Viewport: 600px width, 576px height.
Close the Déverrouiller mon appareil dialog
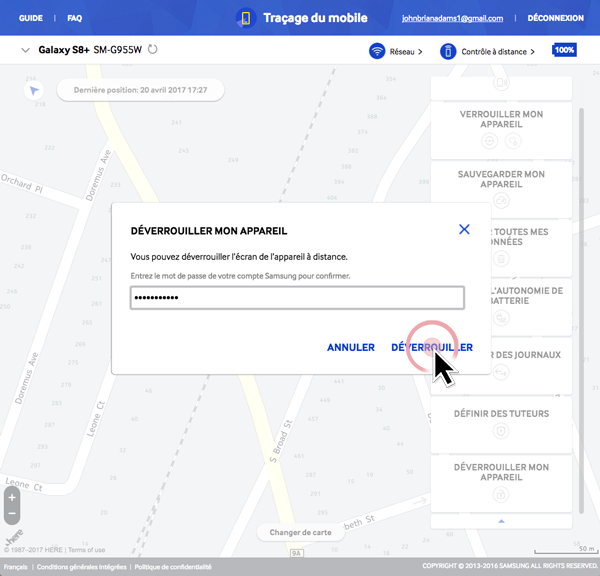(464, 229)
